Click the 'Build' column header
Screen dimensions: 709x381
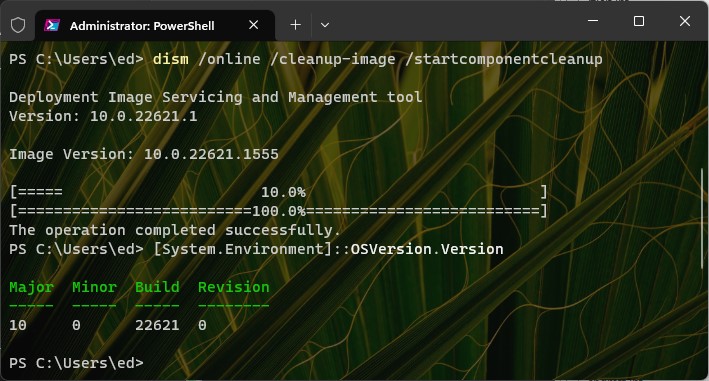click(157, 287)
